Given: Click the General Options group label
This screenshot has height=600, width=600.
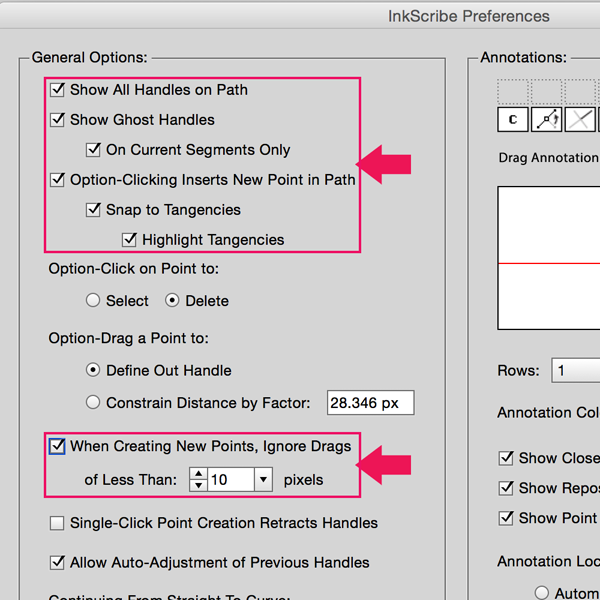Looking at the screenshot, I should pyautogui.click(x=90, y=57).
